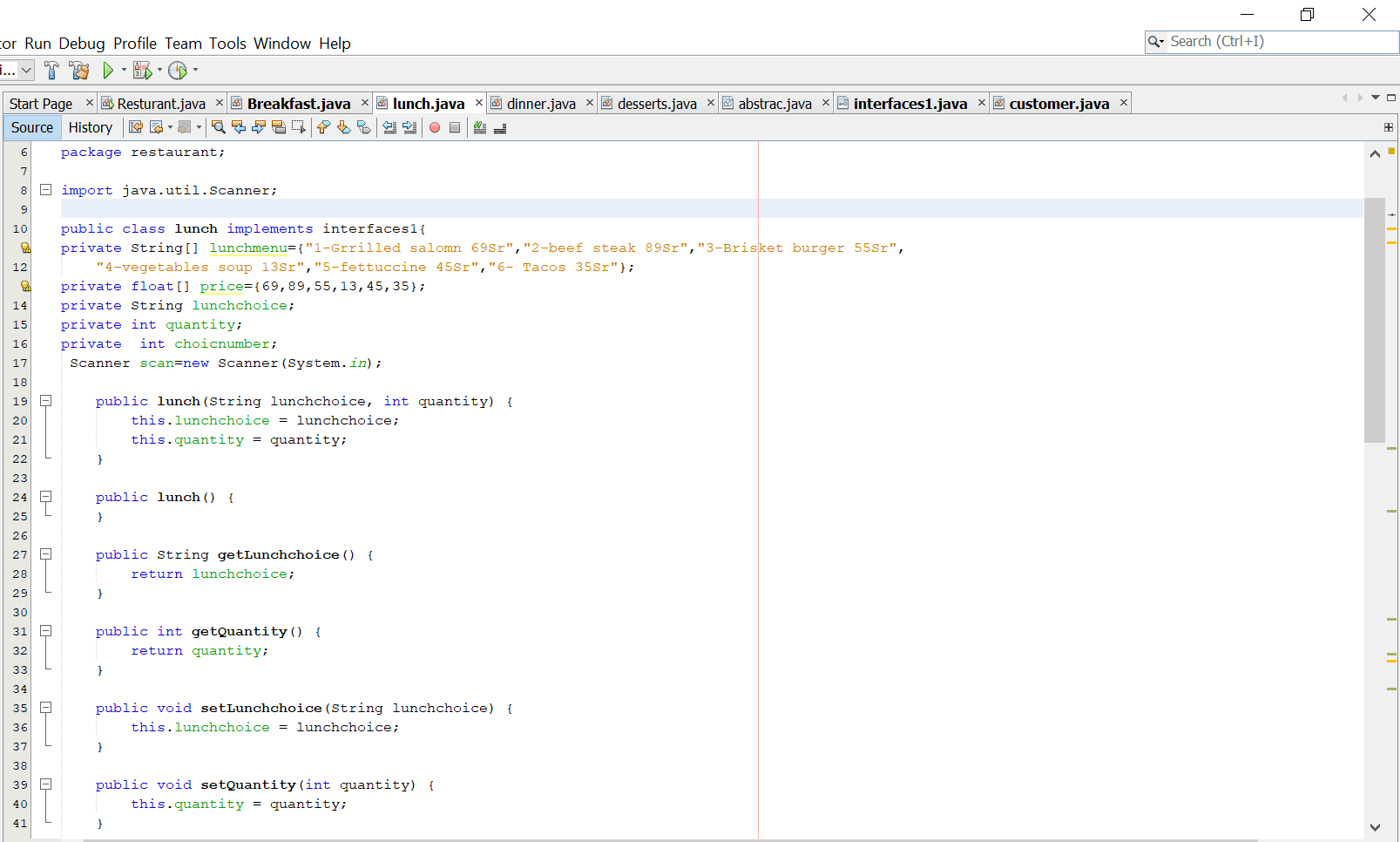Click the vertical scrollbar thumb in editor
1400x842 pixels.
[1375, 321]
